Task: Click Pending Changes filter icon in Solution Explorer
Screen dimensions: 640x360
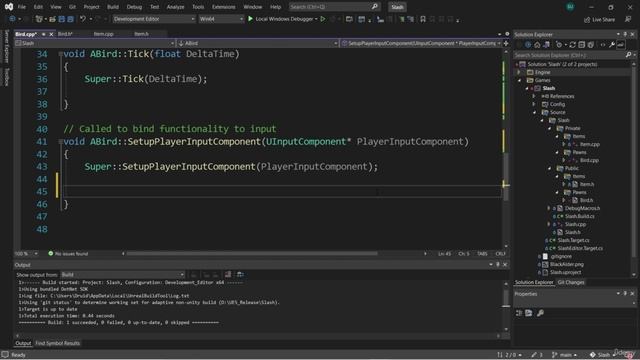Action: coord(560,45)
